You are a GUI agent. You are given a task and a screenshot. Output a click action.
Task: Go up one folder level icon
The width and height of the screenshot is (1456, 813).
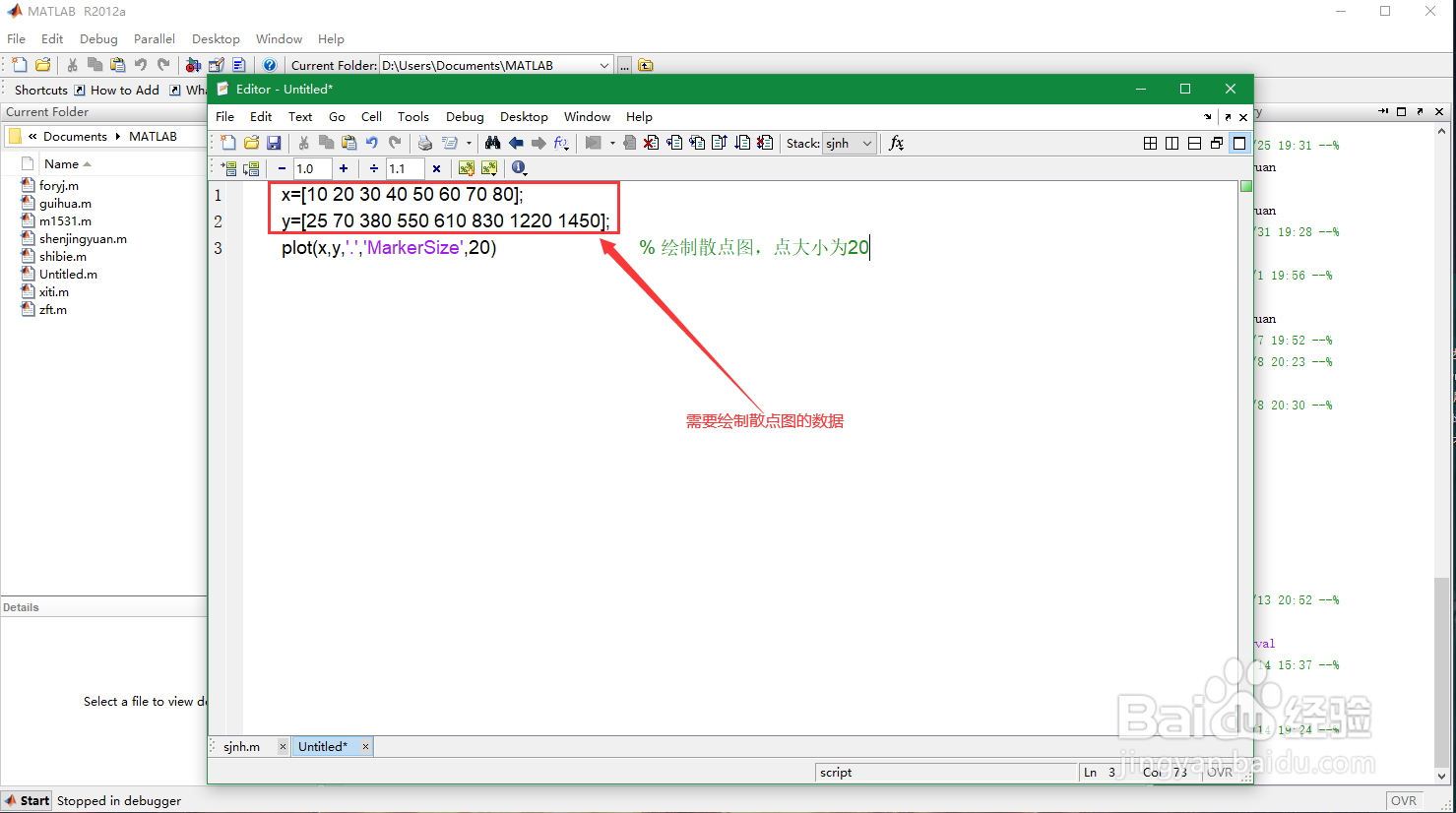pos(646,65)
